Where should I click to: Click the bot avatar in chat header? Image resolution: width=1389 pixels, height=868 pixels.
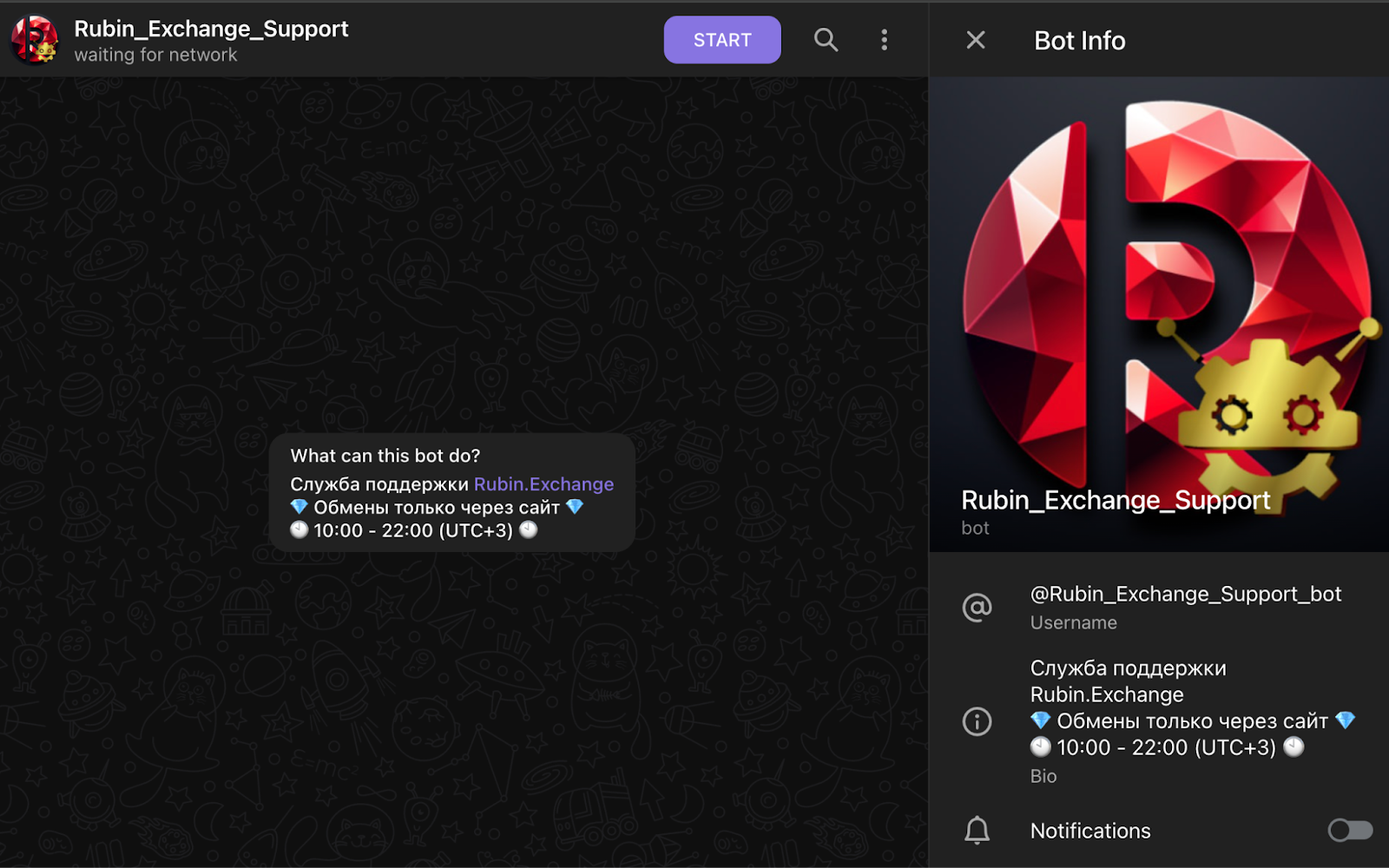[x=35, y=40]
